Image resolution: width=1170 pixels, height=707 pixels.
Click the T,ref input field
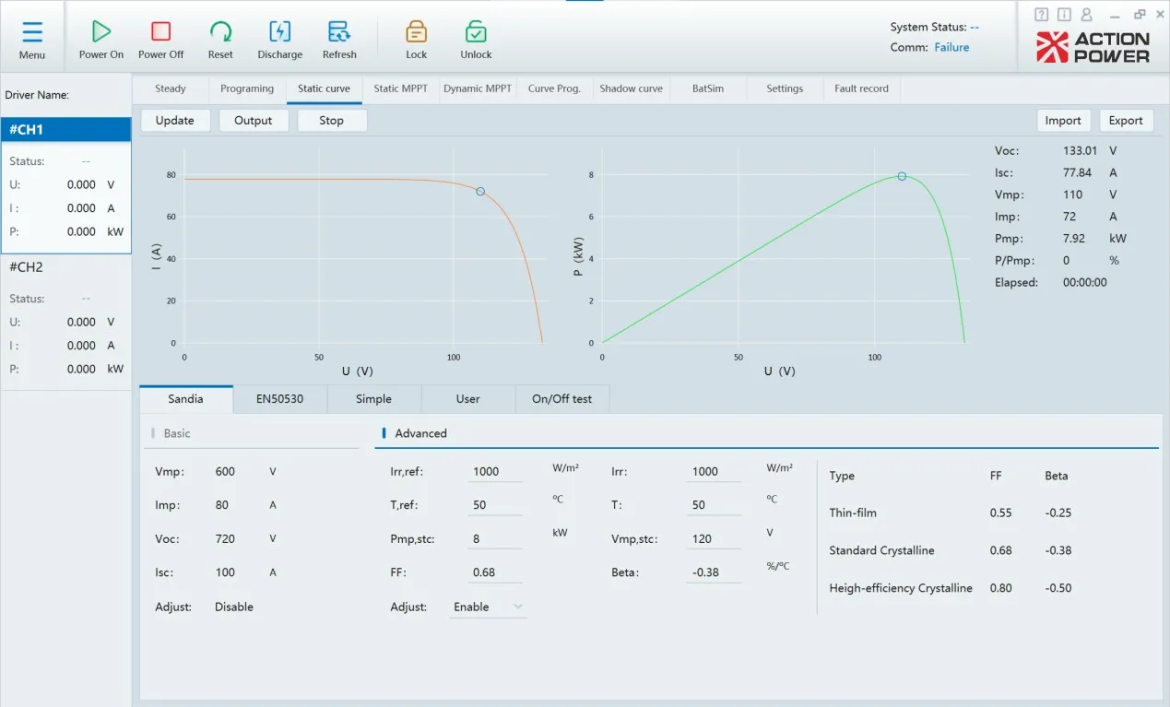[495, 505]
